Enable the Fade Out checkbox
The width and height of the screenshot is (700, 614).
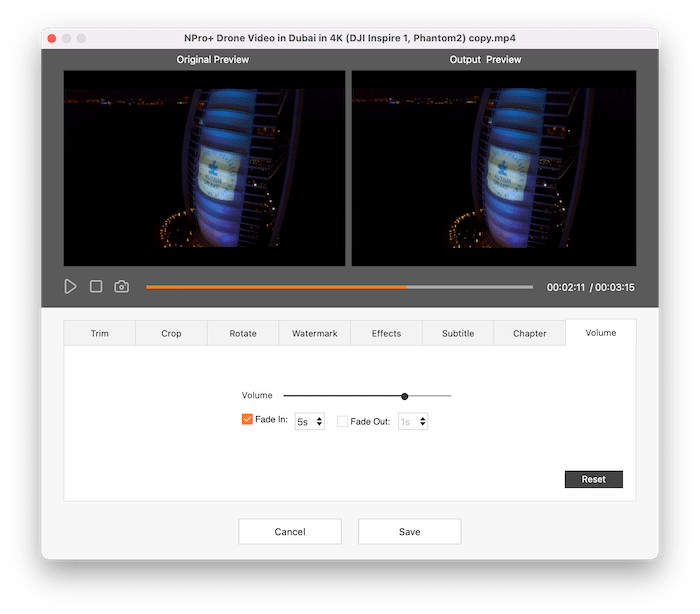tap(343, 421)
